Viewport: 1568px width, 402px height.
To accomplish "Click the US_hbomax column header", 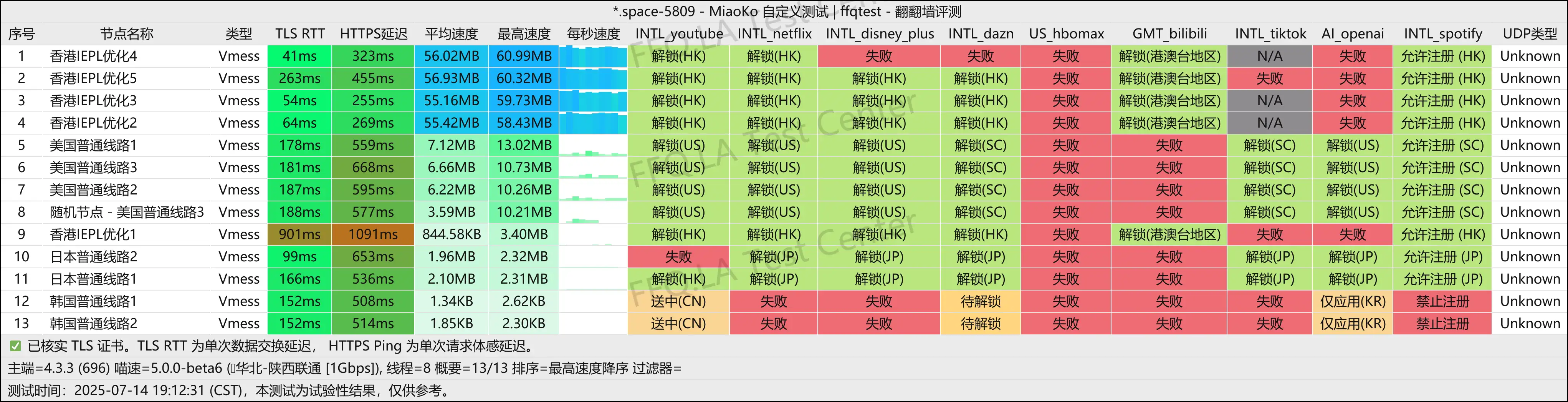I will point(1067,34).
